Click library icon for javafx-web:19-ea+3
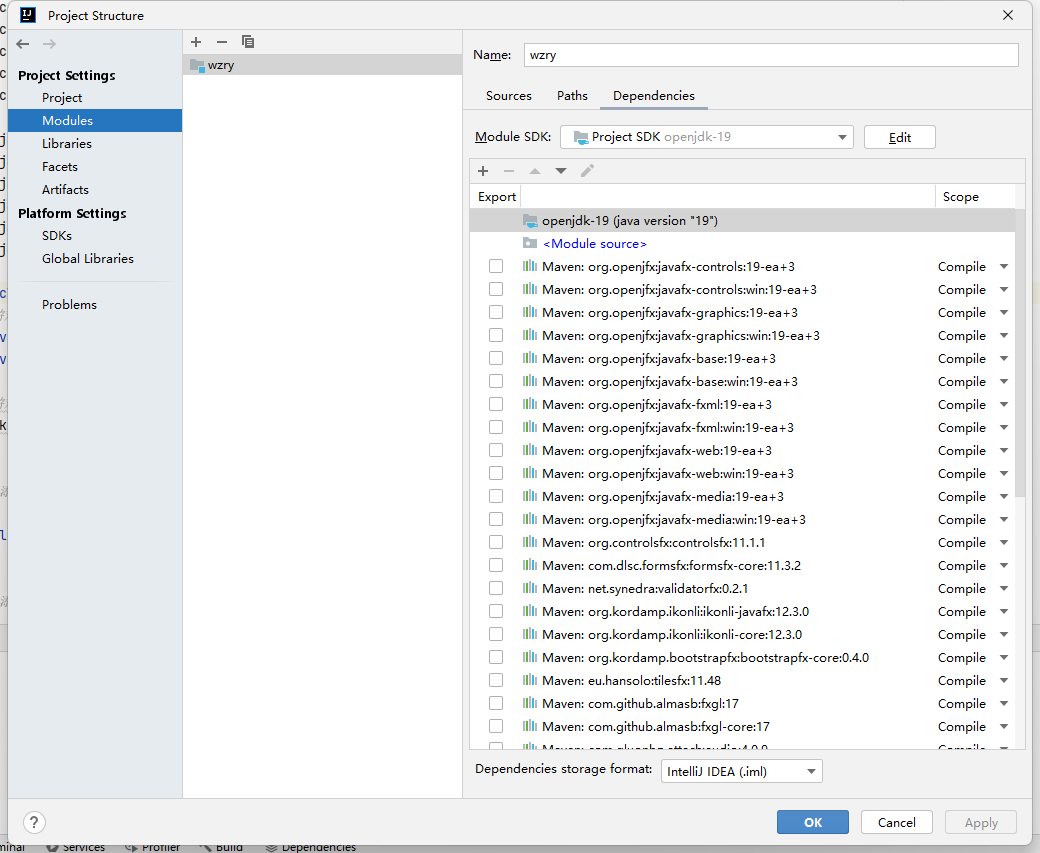Viewport: 1040px width, 853px height. tap(529, 450)
